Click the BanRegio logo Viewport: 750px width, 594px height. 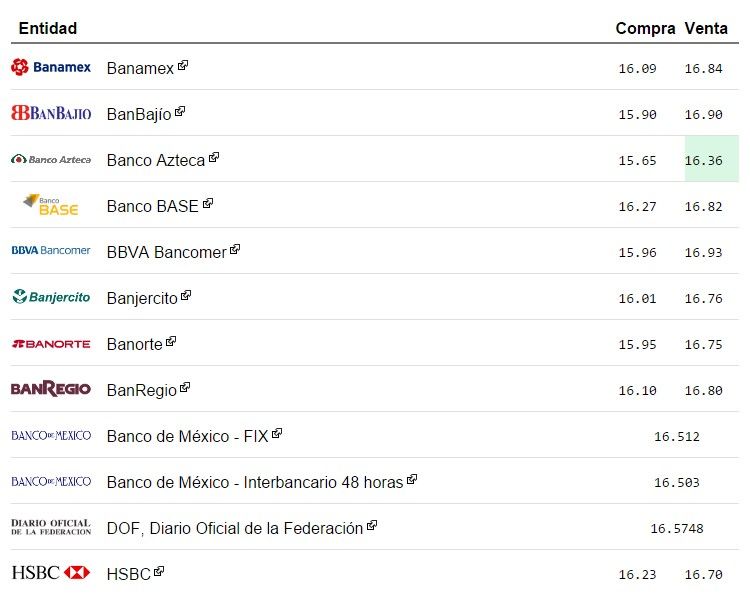(51, 389)
